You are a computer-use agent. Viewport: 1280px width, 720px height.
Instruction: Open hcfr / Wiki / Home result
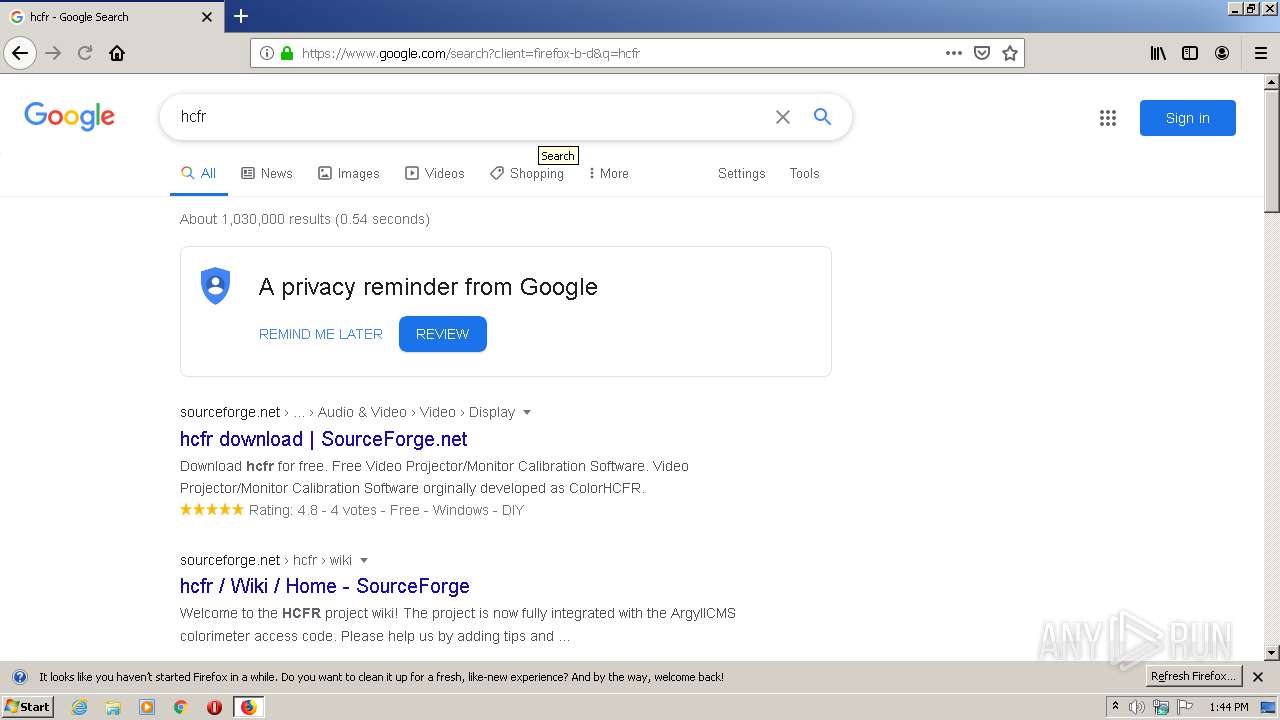pos(325,586)
